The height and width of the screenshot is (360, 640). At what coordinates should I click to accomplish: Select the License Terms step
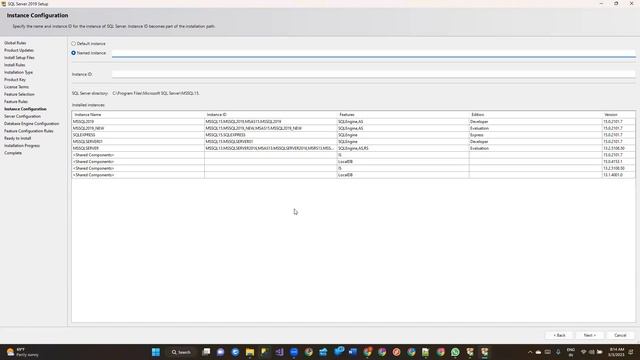click(x=16, y=87)
